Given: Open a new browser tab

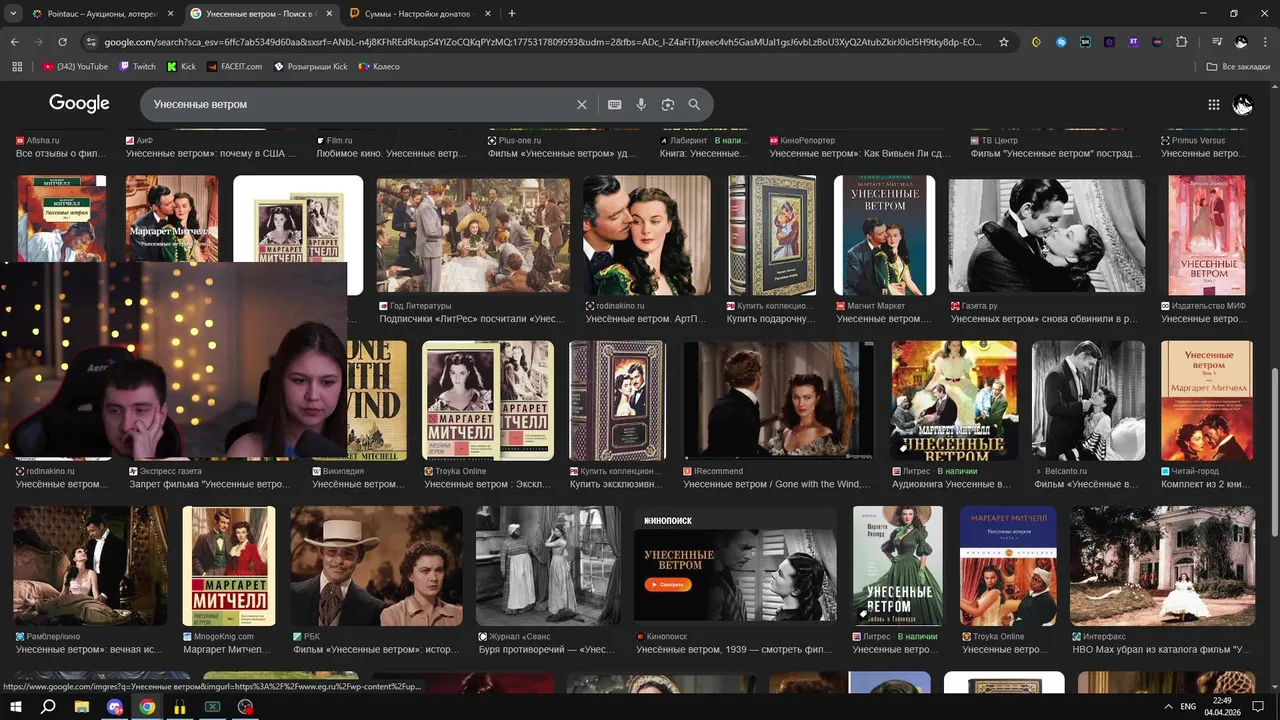Looking at the screenshot, I should (512, 14).
